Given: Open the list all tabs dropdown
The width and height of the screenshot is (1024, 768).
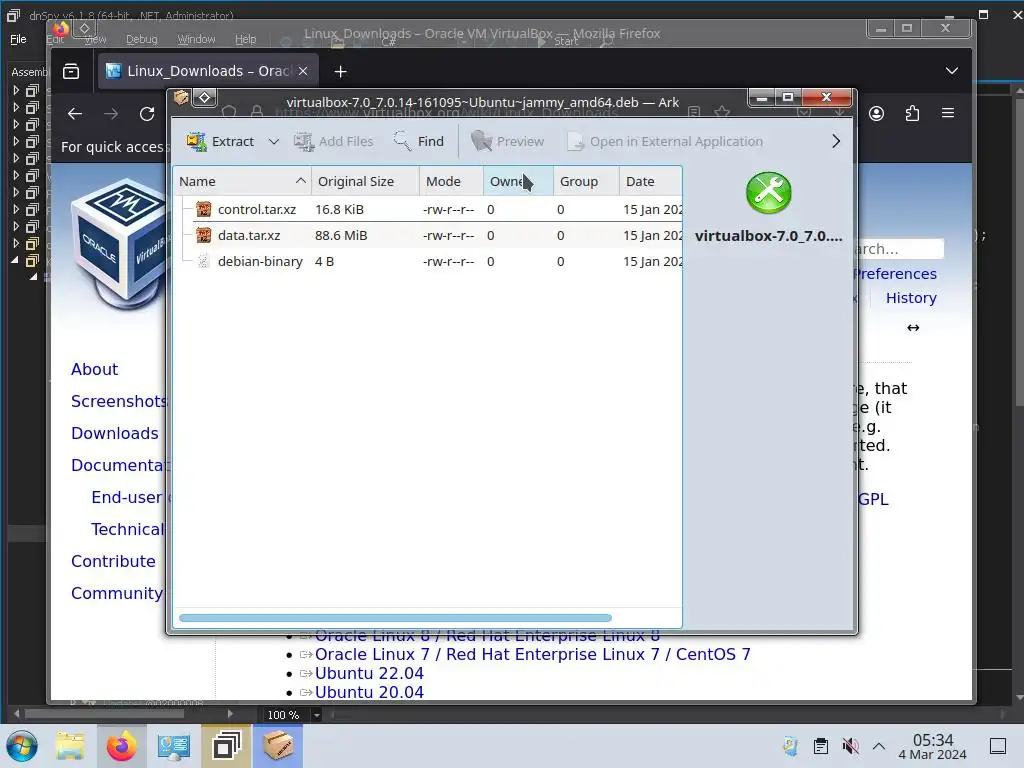Looking at the screenshot, I should click(x=952, y=71).
